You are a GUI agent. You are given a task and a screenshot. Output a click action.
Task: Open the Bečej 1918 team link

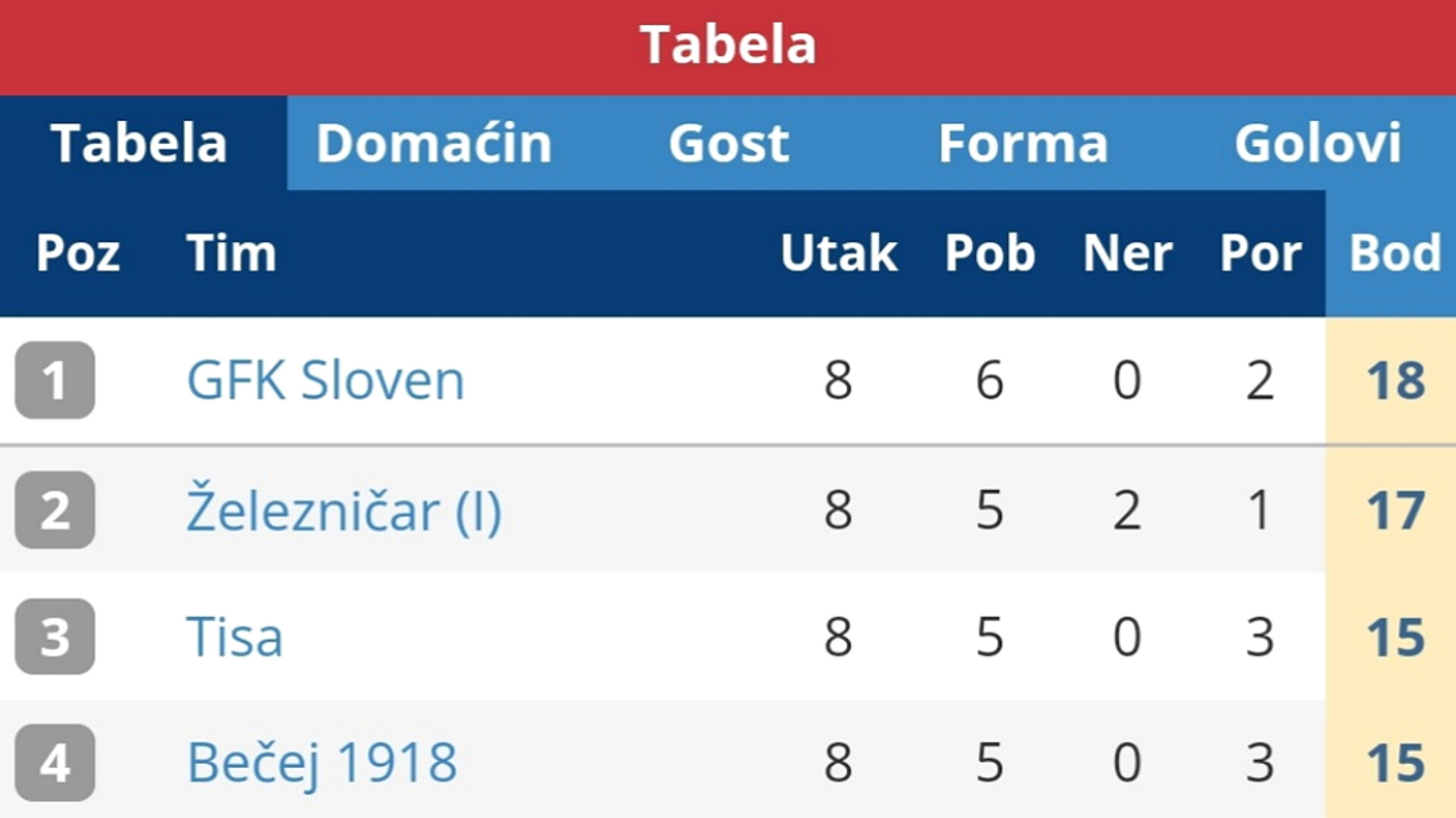tap(322, 763)
